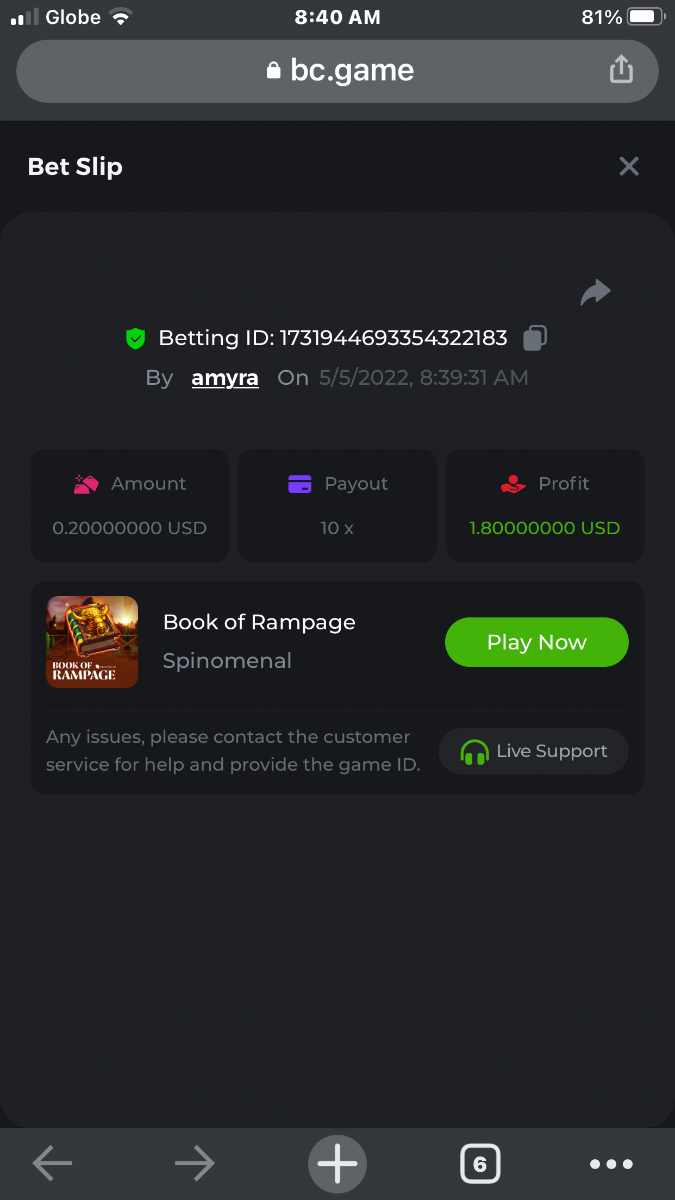Tap the Profit card
The width and height of the screenshot is (675, 1200).
click(545, 505)
